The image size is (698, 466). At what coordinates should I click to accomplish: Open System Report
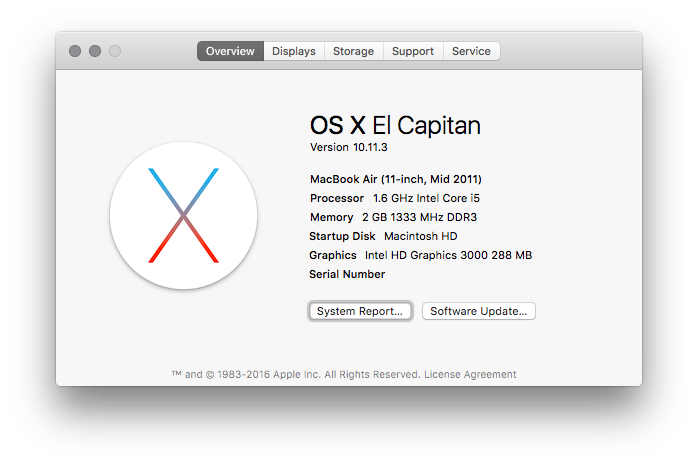coord(360,311)
